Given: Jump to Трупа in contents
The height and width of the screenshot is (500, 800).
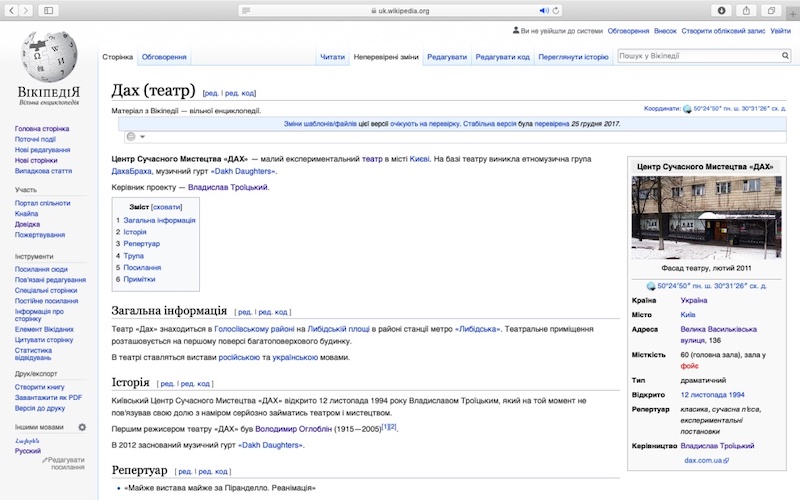Looking at the screenshot, I should point(134,256).
